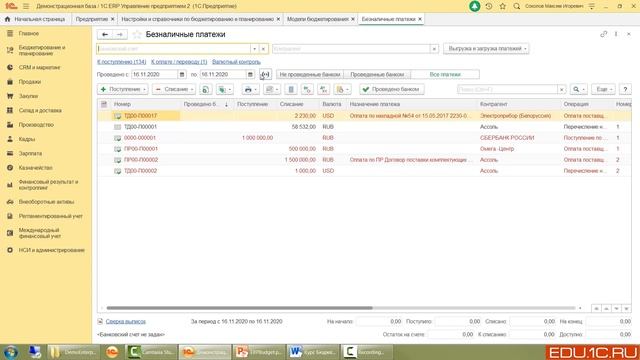Click the notifications bell icon
Image resolution: width=640 pixels, height=360 pixels.
coord(474,6)
